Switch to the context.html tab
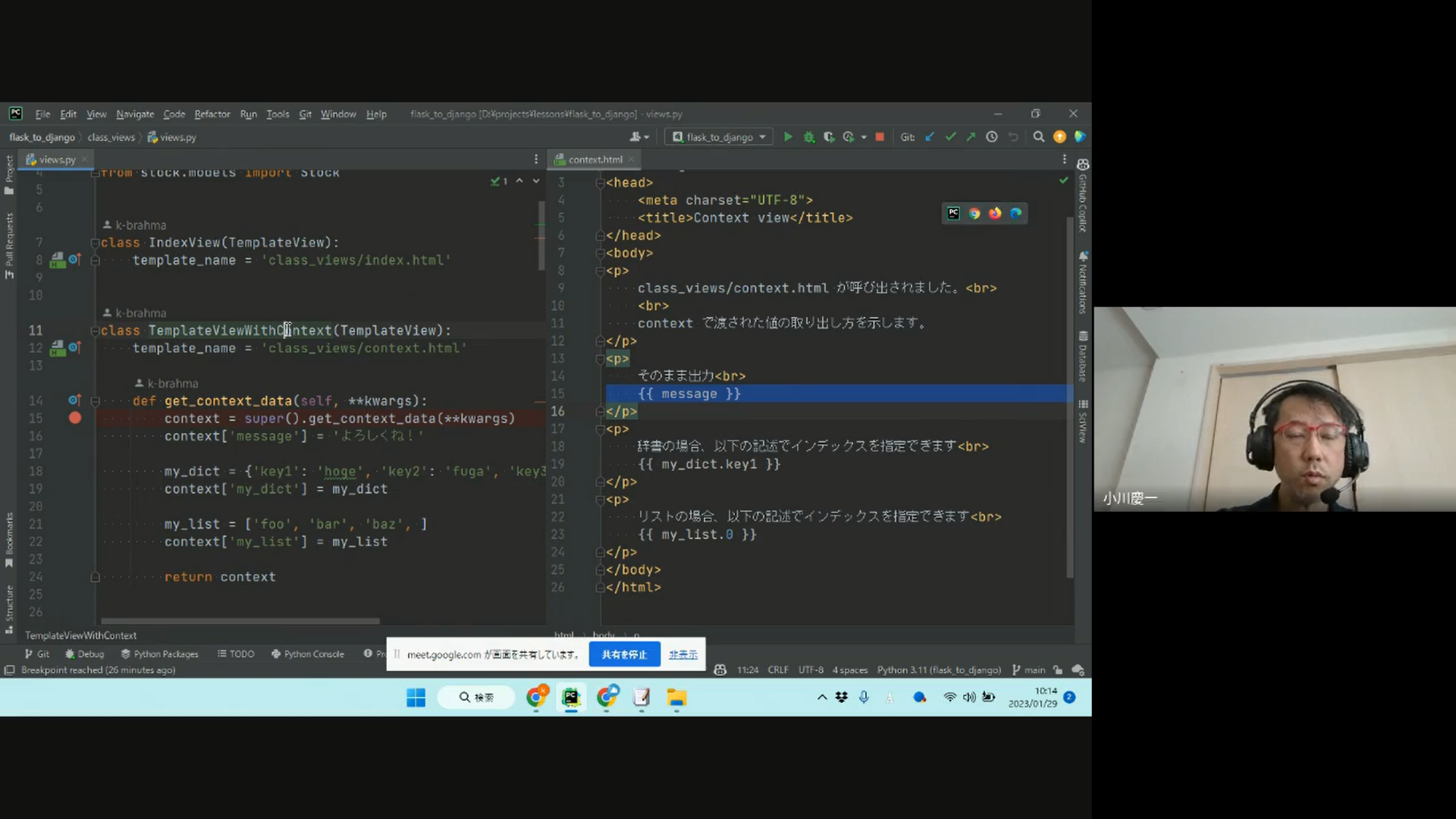1456x819 pixels. coord(595,160)
